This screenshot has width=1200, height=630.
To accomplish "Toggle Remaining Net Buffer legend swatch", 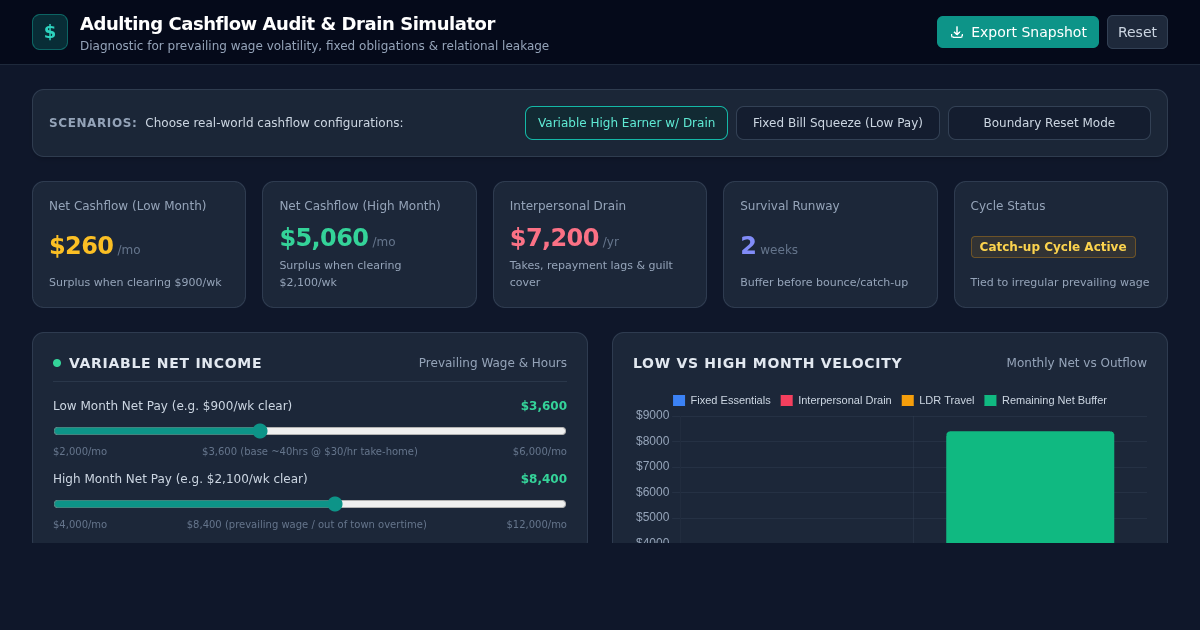I will pyautogui.click(x=990, y=400).
